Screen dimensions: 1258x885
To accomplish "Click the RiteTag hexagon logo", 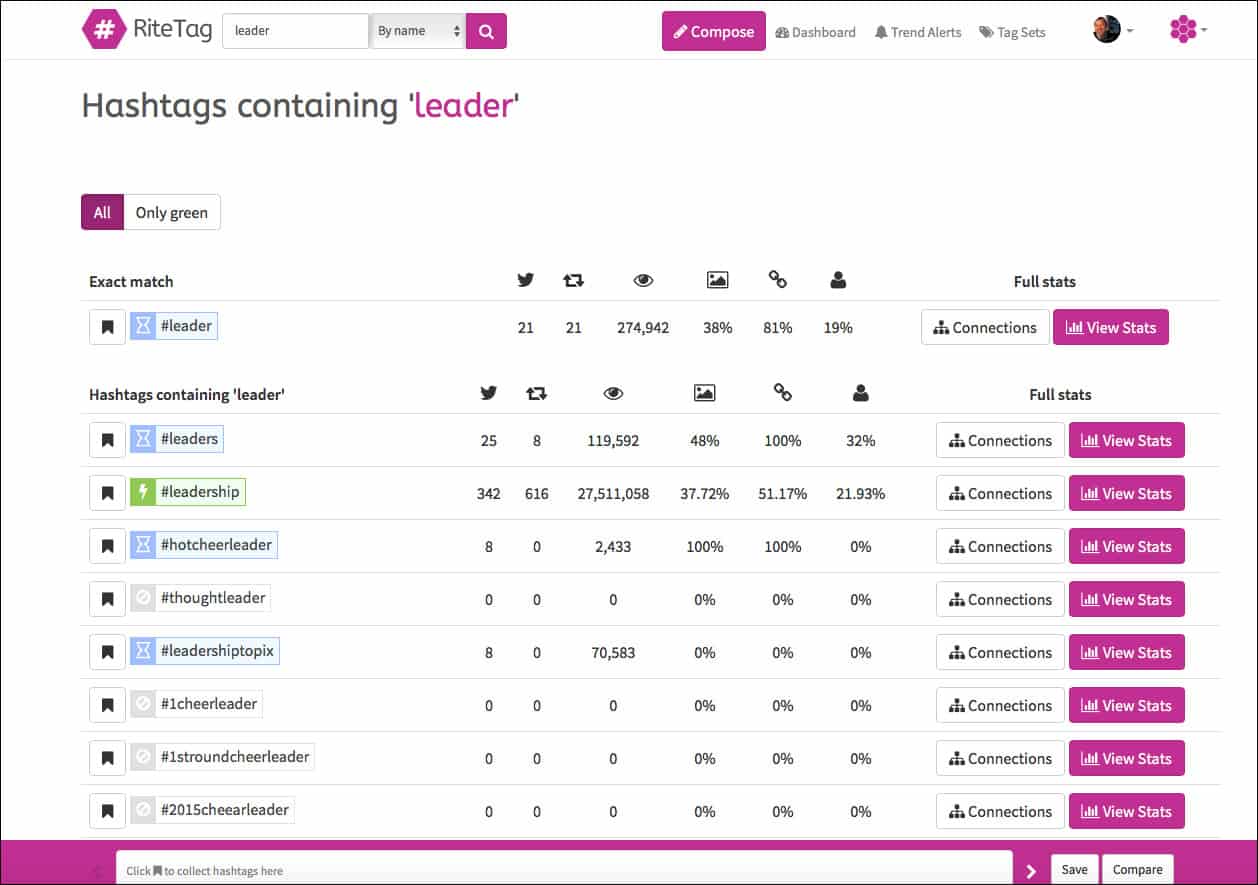I will click(x=102, y=30).
